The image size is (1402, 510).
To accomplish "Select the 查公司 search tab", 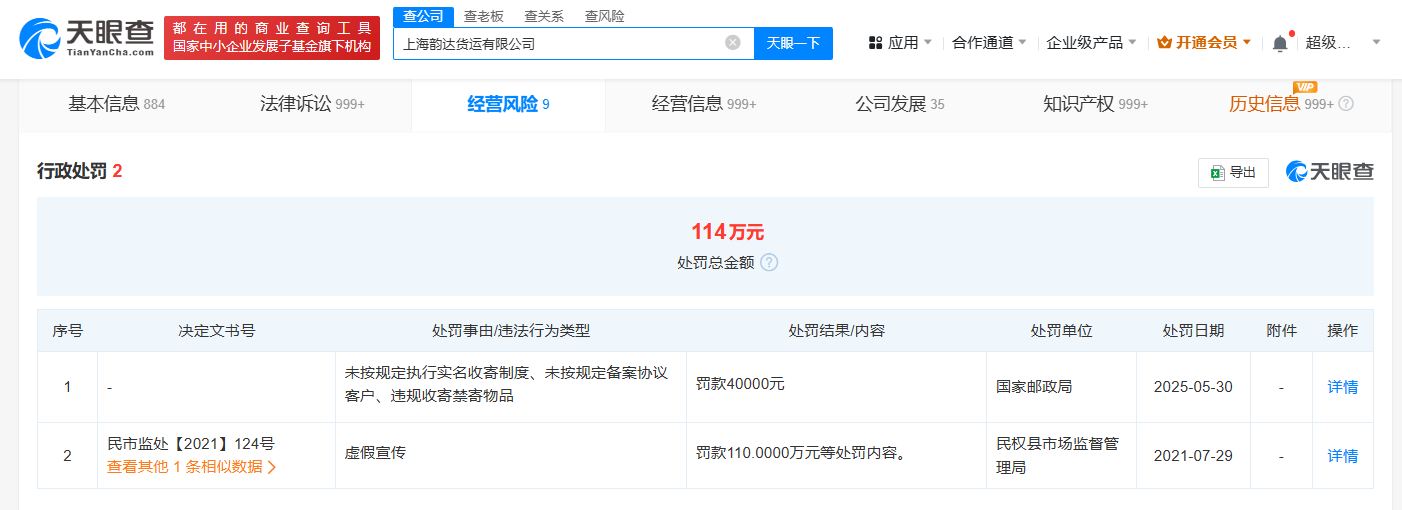I will tap(423, 16).
